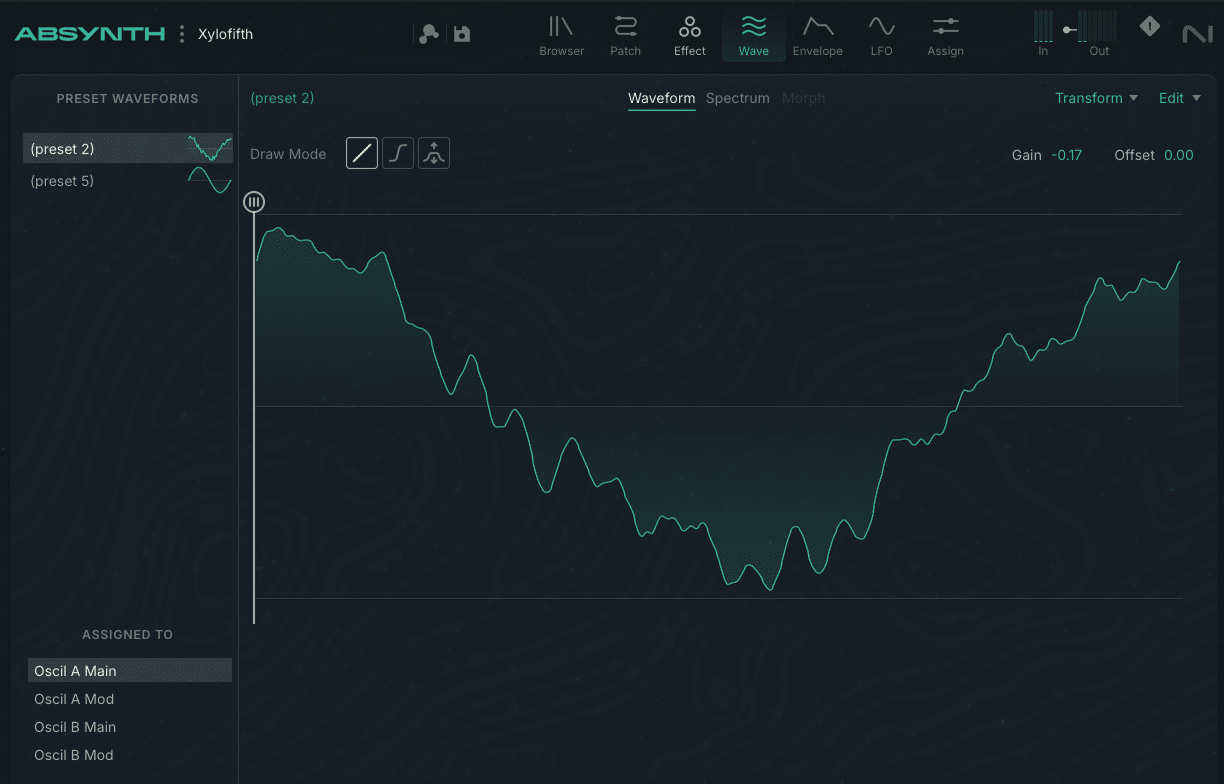Open the Edit dropdown menu
The height and width of the screenshot is (784, 1224).
[x=1179, y=98]
